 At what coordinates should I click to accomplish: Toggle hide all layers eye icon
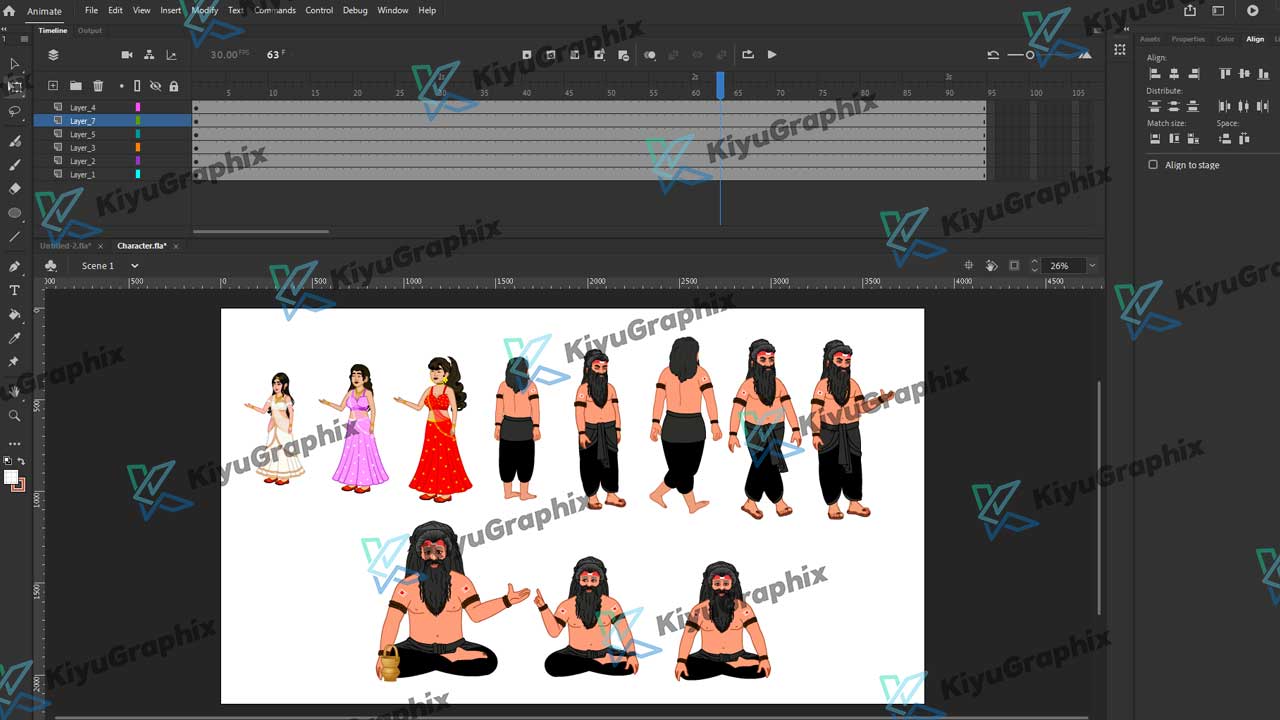155,86
